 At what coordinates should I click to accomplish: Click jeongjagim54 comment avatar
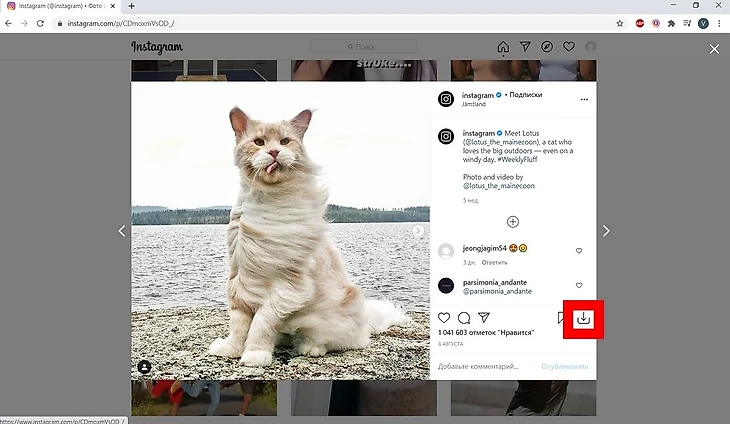446,251
